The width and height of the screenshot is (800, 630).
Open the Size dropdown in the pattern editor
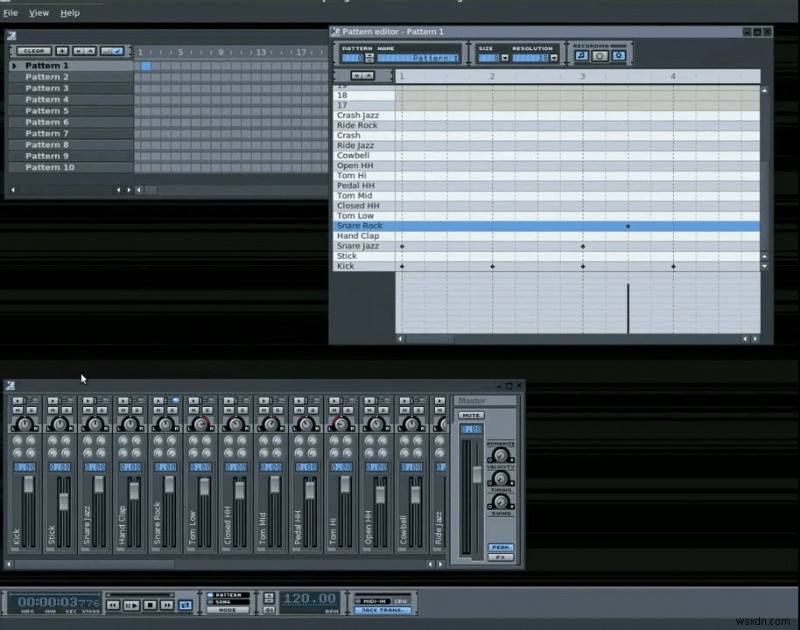tap(506, 56)
